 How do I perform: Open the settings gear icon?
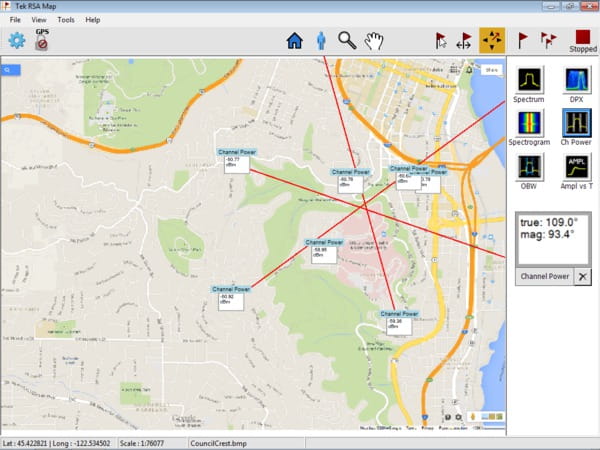(x=16, y=41)
